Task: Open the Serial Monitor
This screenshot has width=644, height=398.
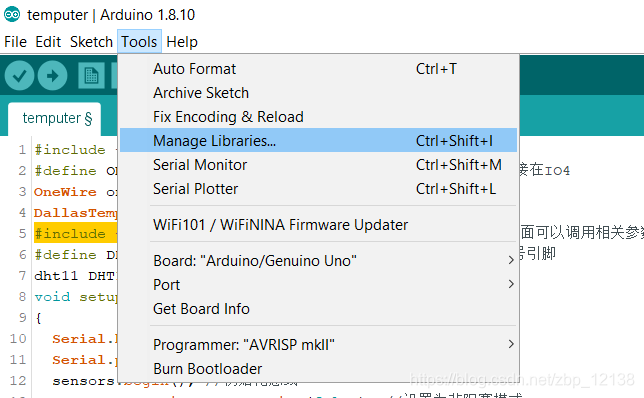Action: click(318, 165)
